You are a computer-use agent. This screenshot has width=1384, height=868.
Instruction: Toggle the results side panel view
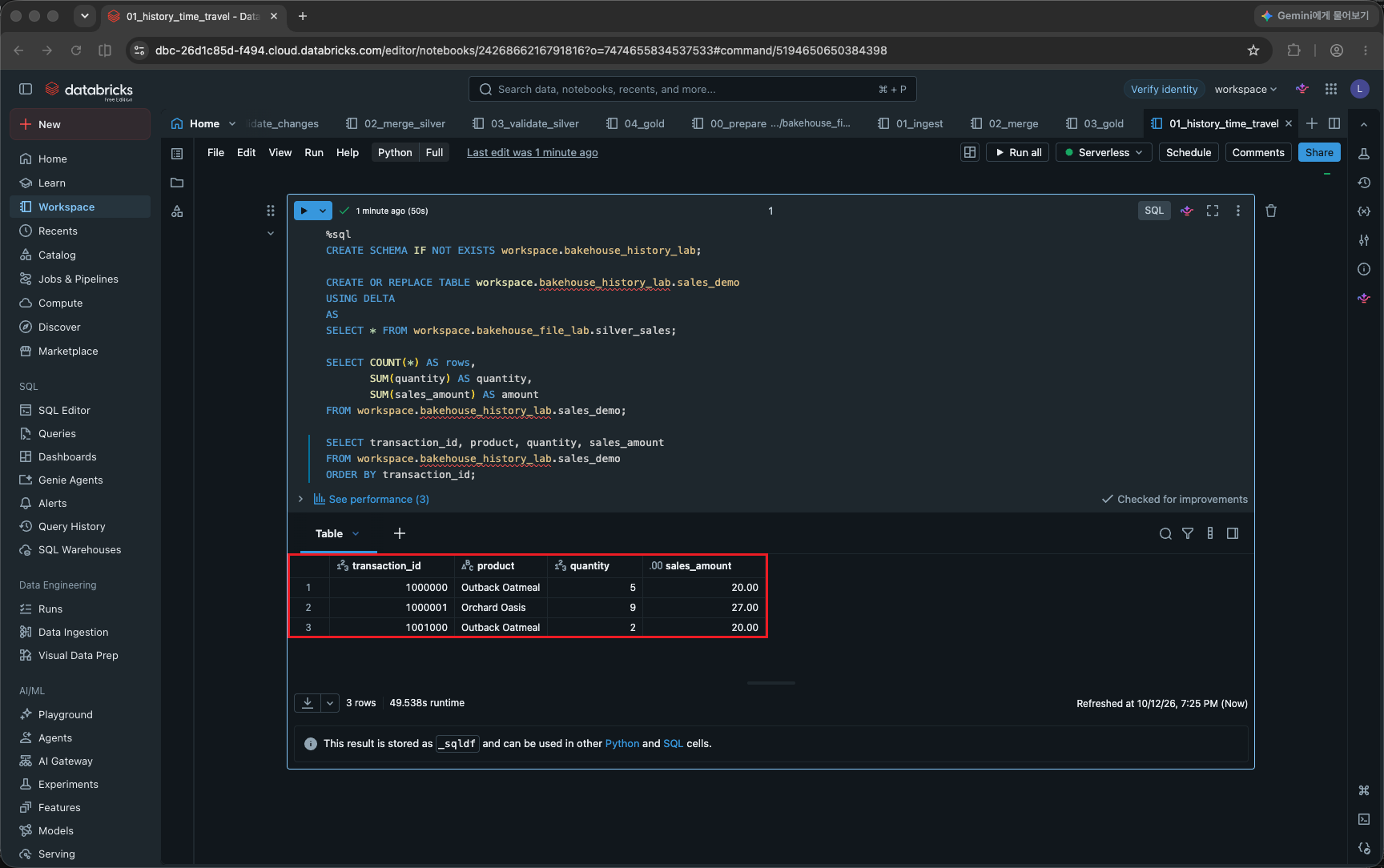pos(1233,534)
